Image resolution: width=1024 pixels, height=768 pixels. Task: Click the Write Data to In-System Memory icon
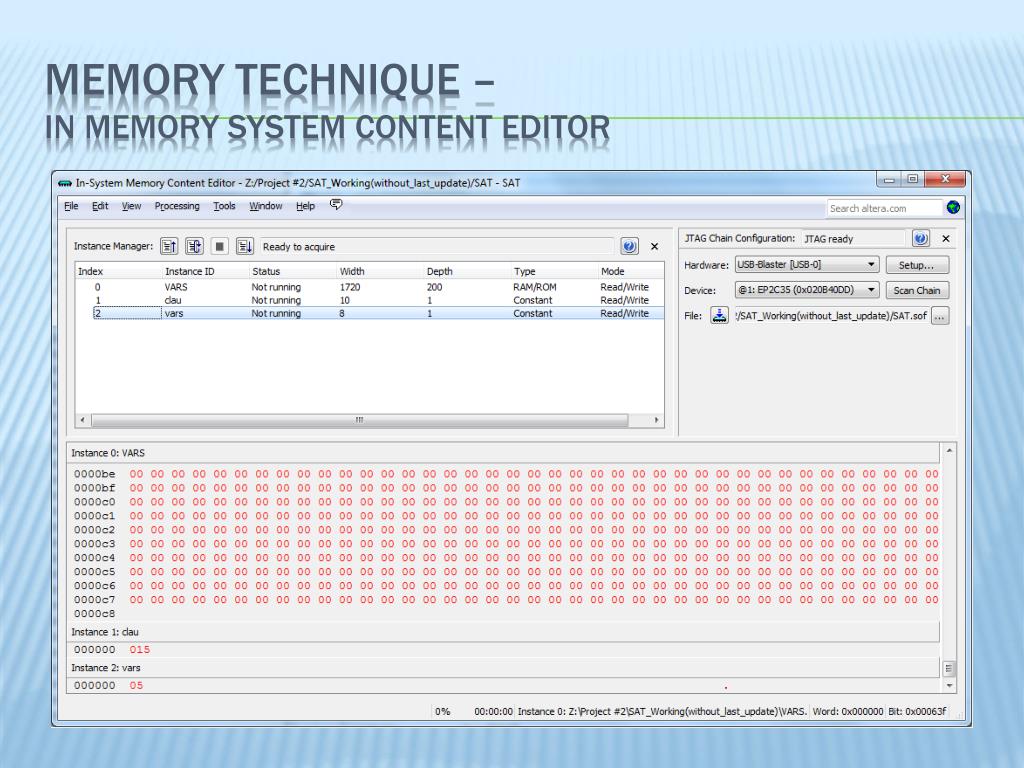click(x=245, y=246)
